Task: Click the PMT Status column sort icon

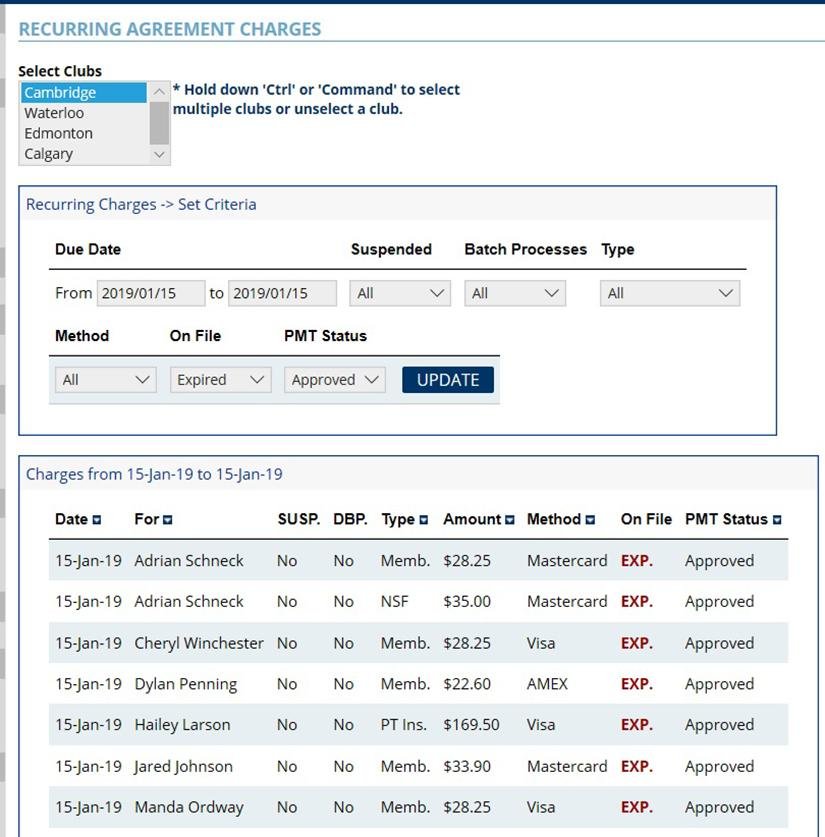Action: tap(777, 520)
